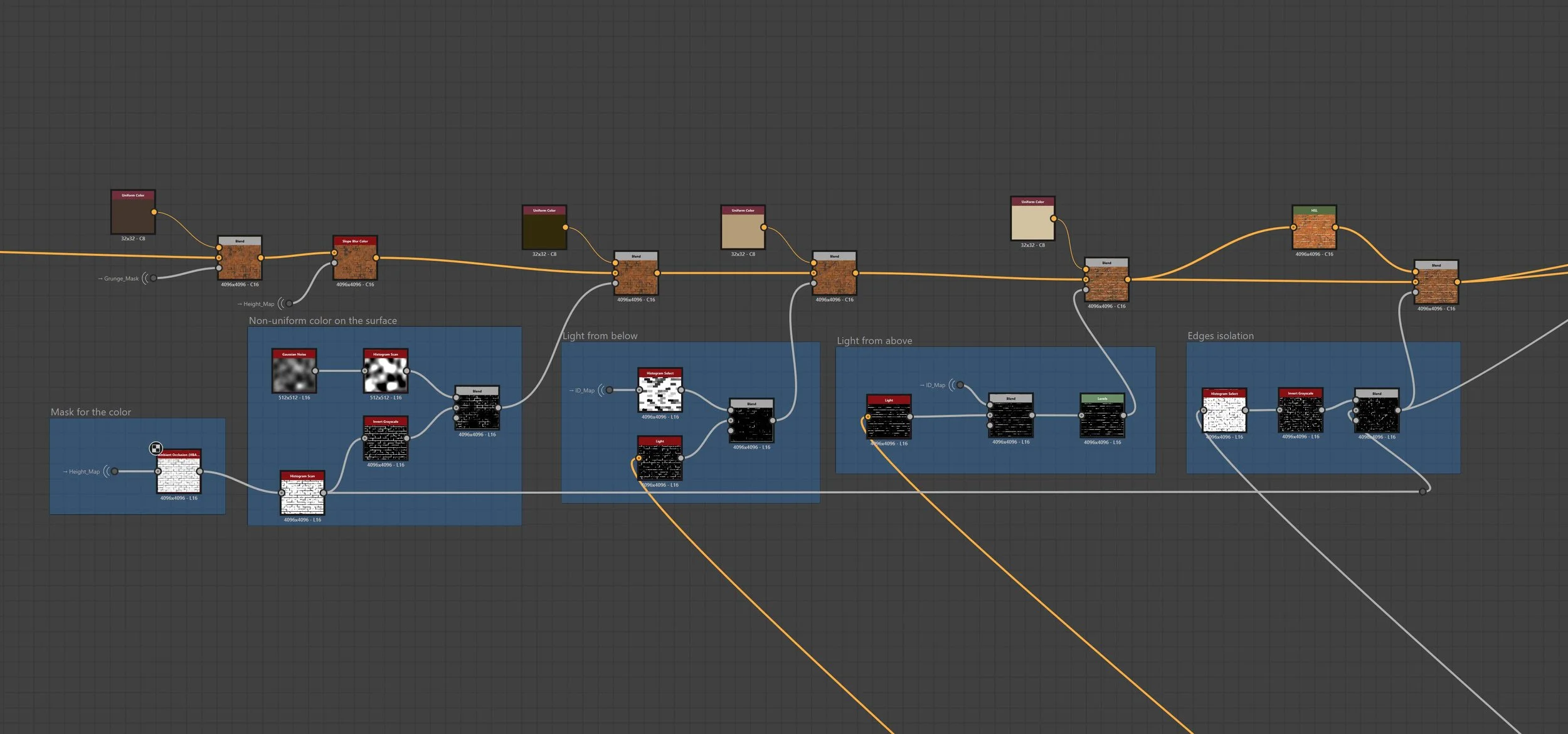Viewport: 1568px width, 734px height.
Task: Select the 'Mask for the color' frame title
Action: pyautogui.click(x=91, y=412)
